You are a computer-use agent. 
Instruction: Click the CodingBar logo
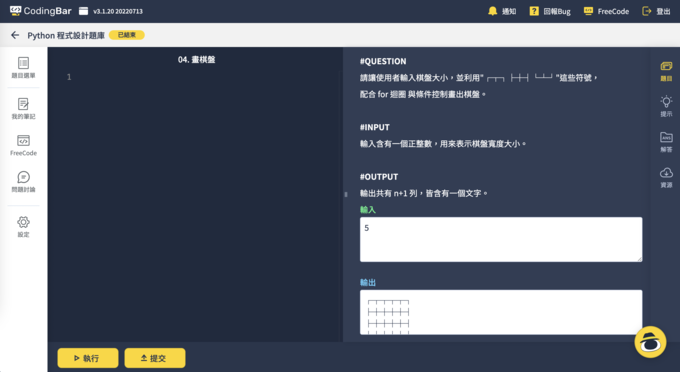(x=41, y=11)
